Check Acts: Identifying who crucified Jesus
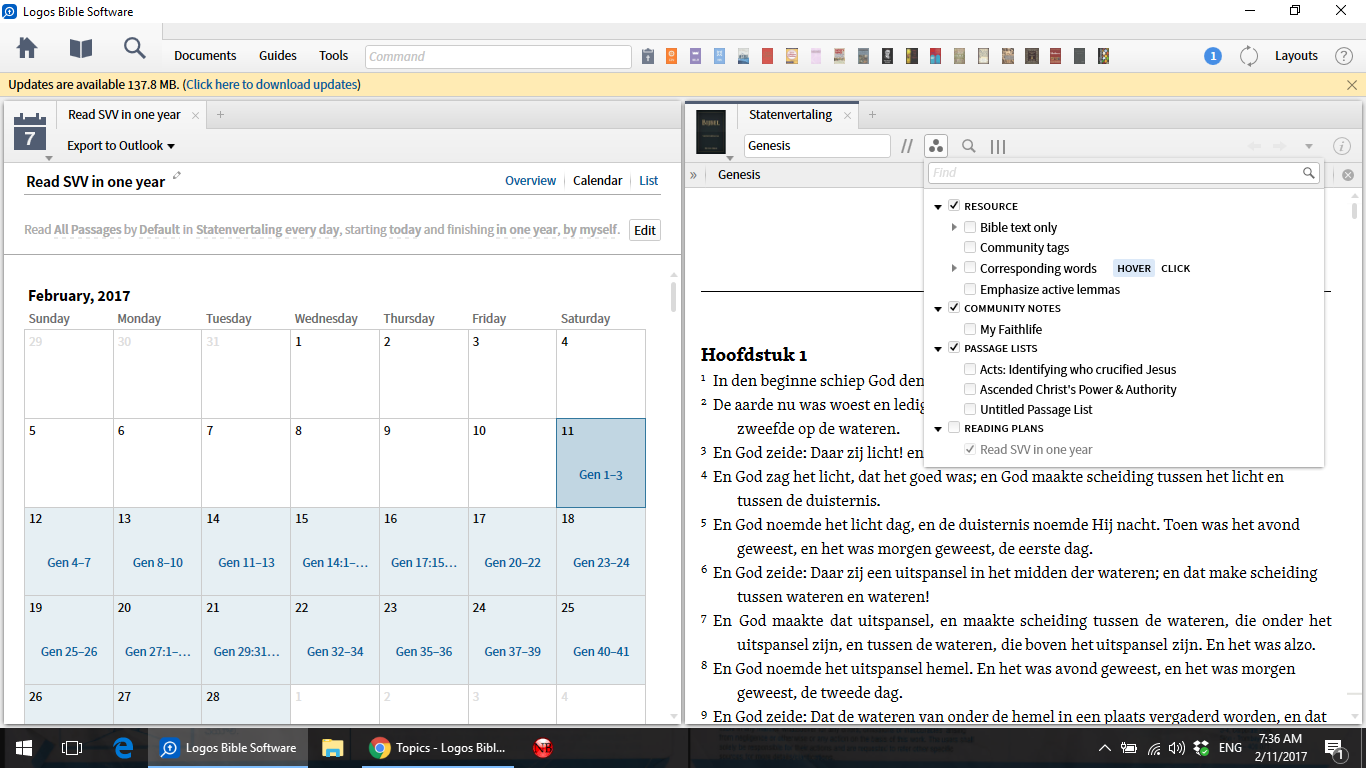Viewport: 1366px width, 768px height. (x=970, y=369)
